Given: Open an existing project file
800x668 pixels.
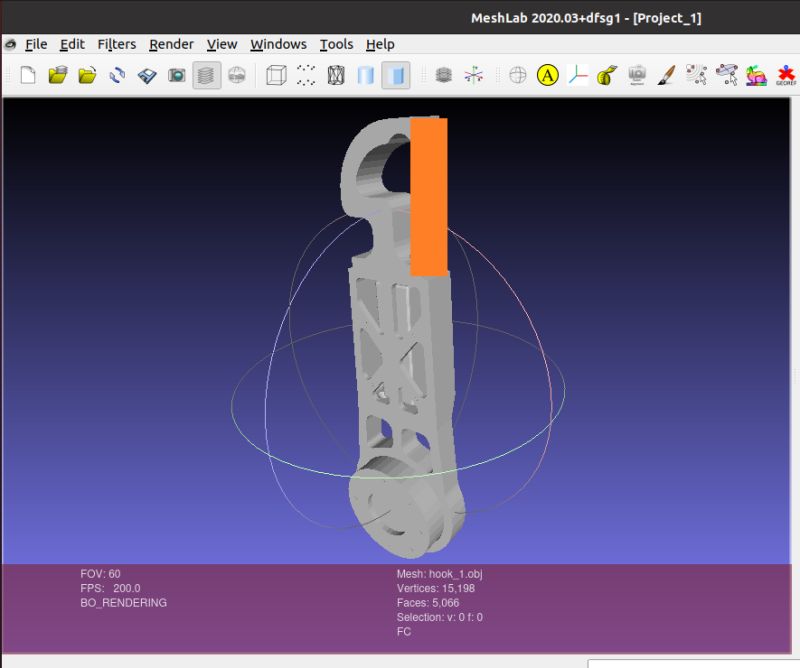Looking at the screenshot, I should (59, 75).
